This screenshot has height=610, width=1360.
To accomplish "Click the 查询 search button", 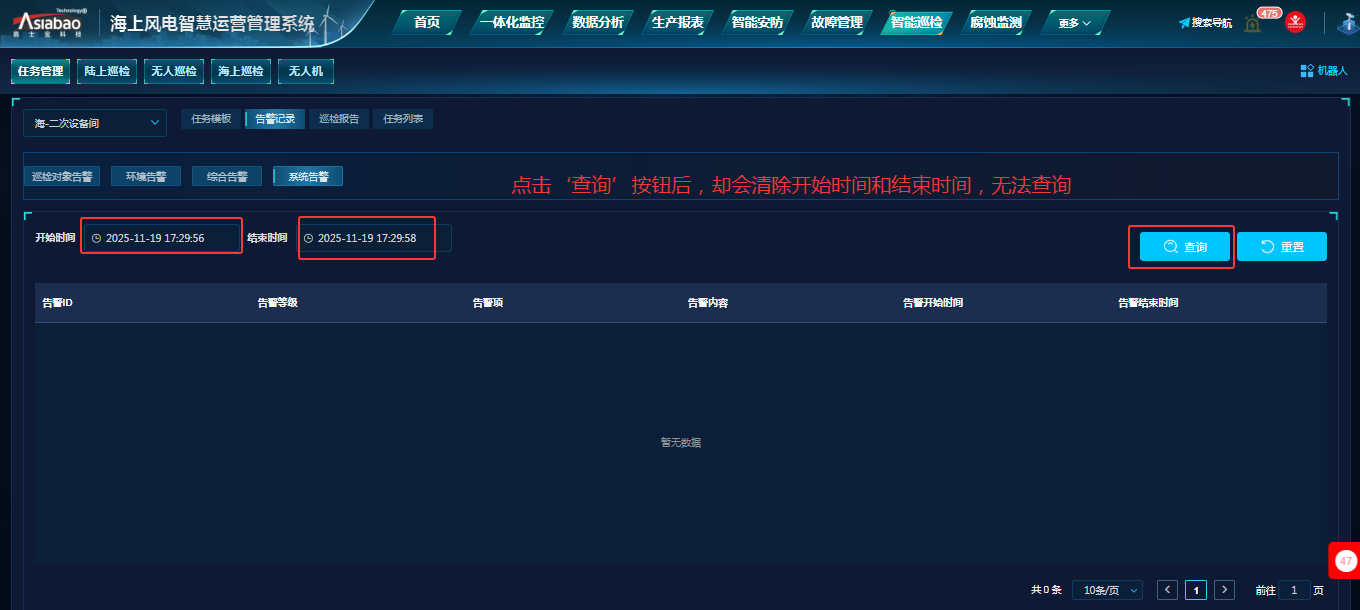I will pos(1185,247).
